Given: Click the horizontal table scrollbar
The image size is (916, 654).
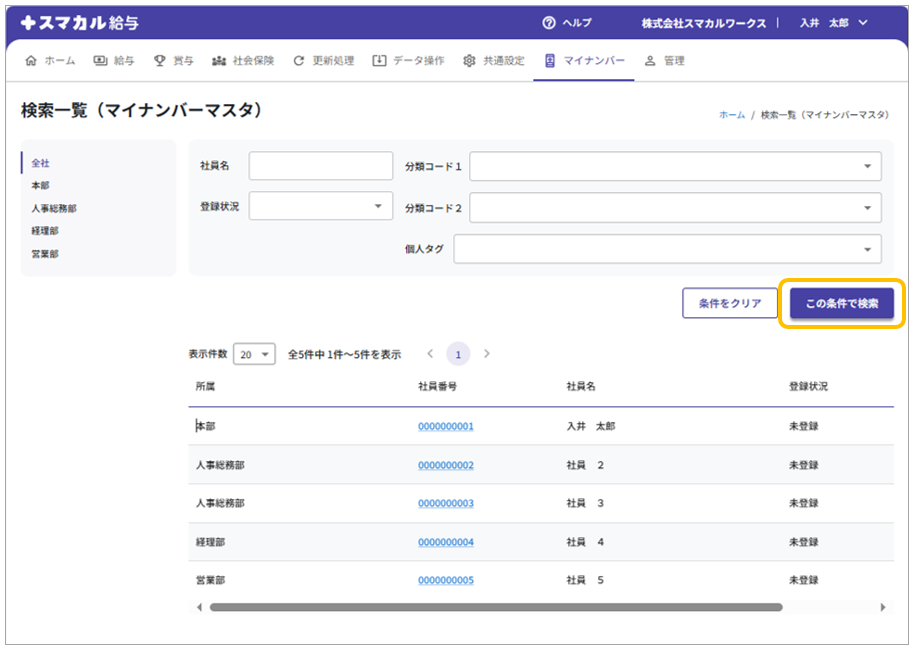Looking at the screenshot, I should coord(495,607).
